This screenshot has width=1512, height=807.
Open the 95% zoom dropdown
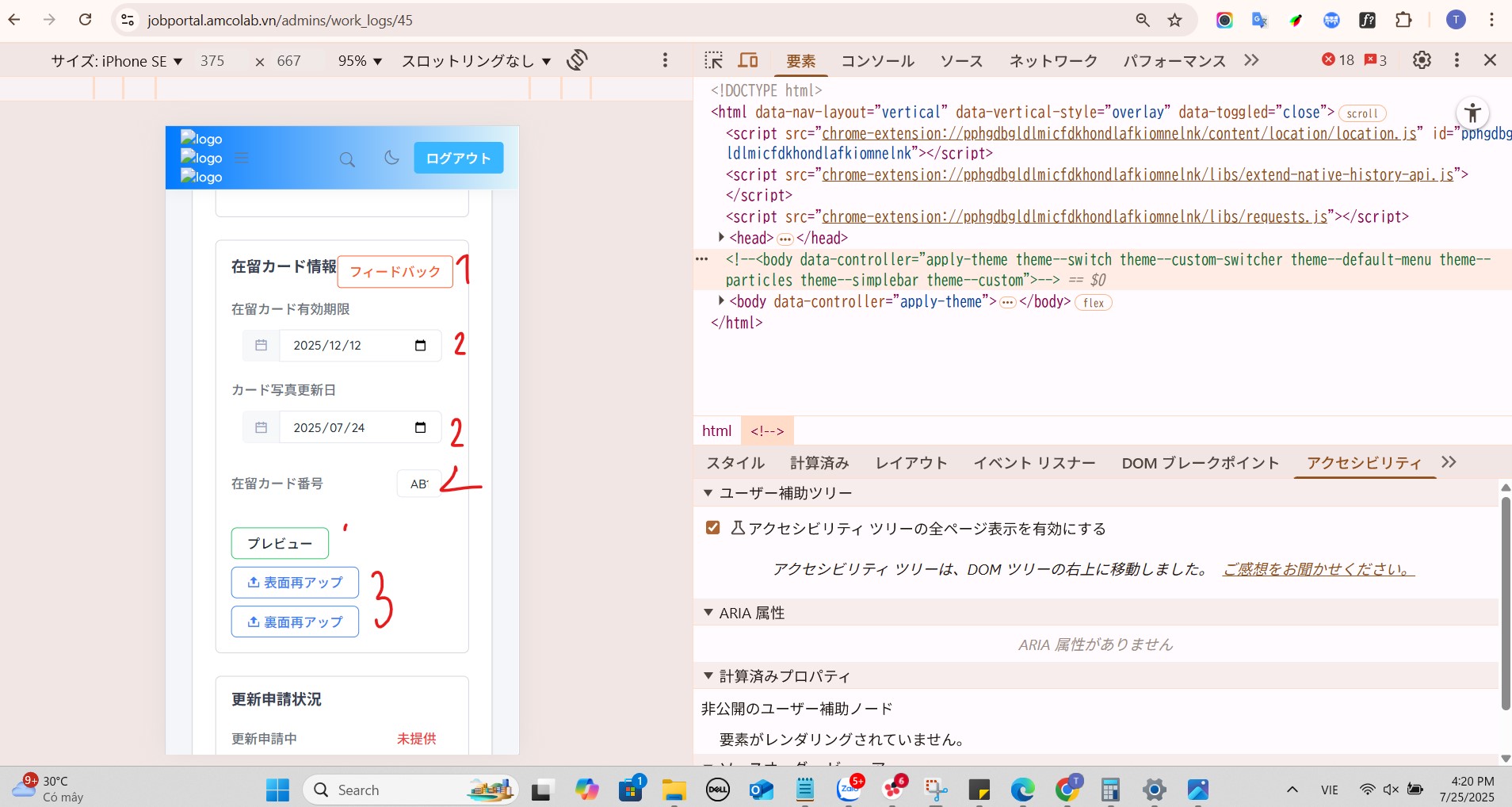pyautogui.click(x=360, y=61)
